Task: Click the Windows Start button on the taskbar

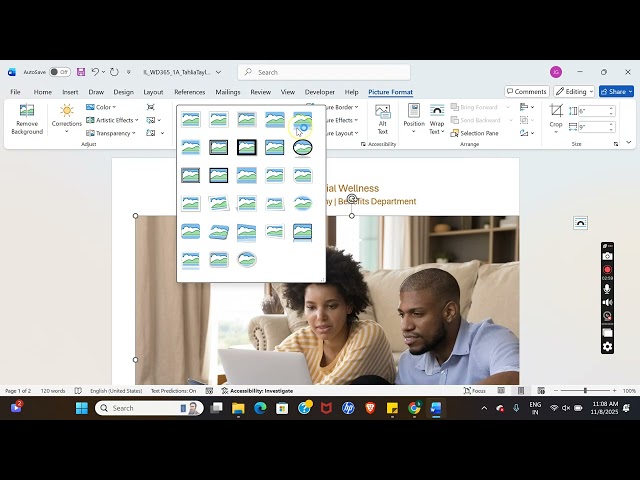Action: [81, 408]
